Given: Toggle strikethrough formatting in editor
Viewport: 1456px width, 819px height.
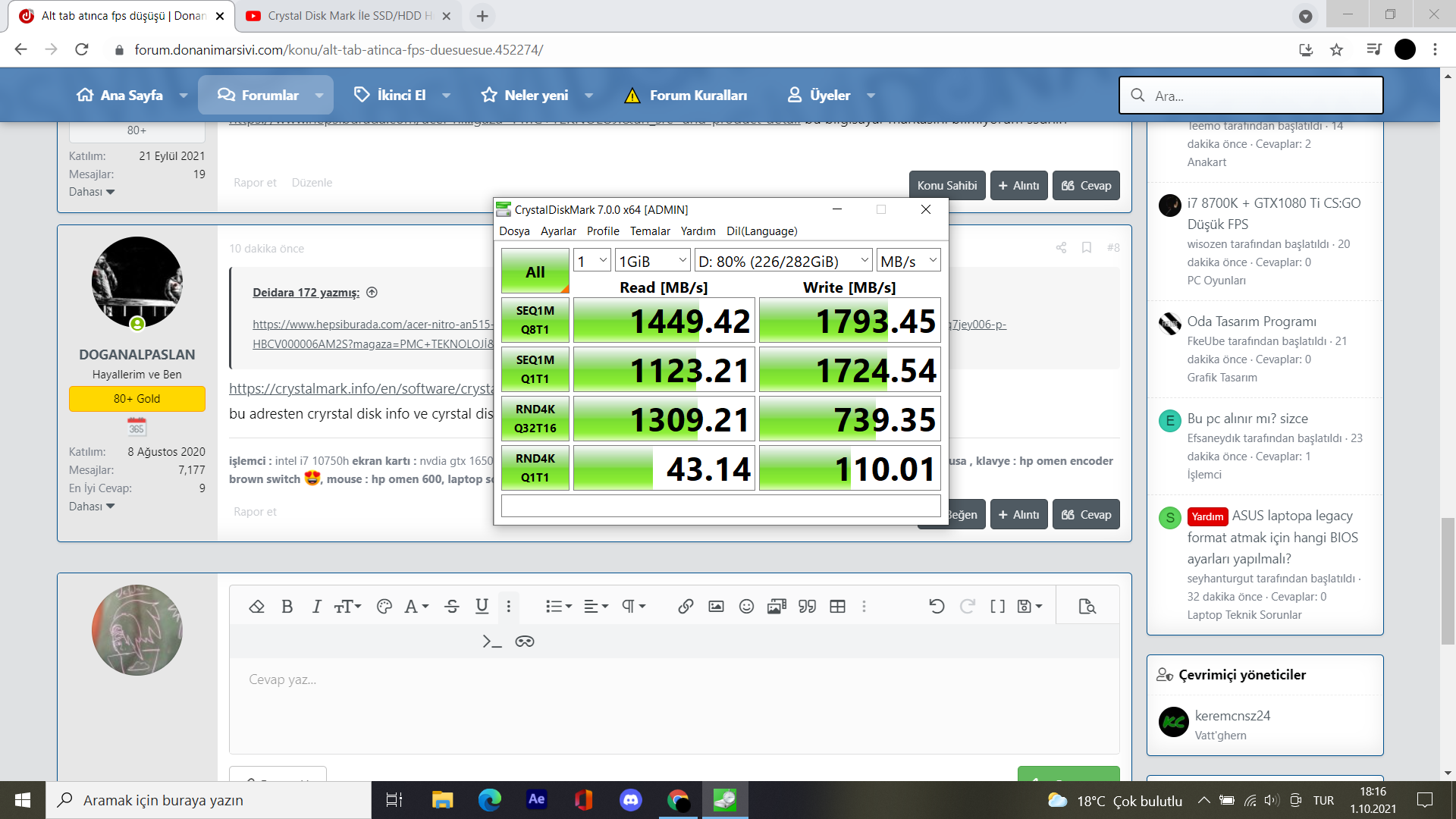Looking at the screenshot, I should pos(452,607).
